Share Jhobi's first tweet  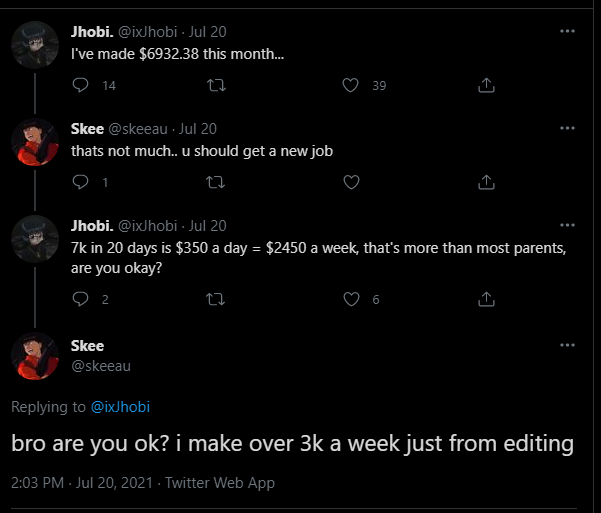tap(486, 86)
